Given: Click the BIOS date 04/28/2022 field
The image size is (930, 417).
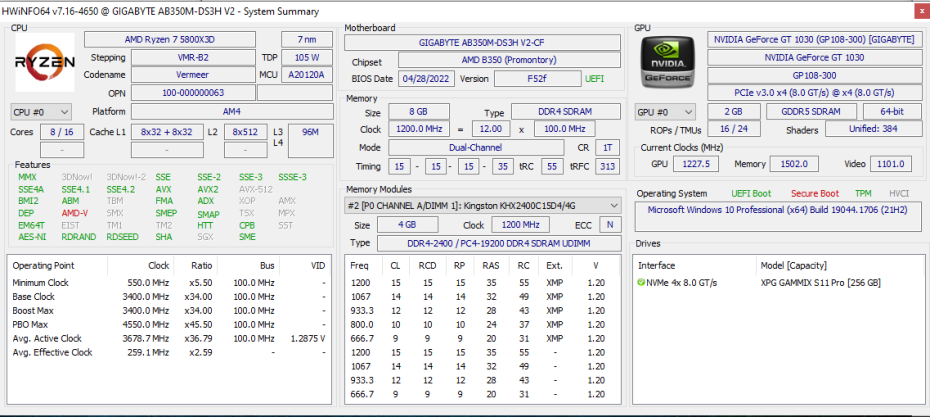Looking at the screenshot, I should point(428,78).
